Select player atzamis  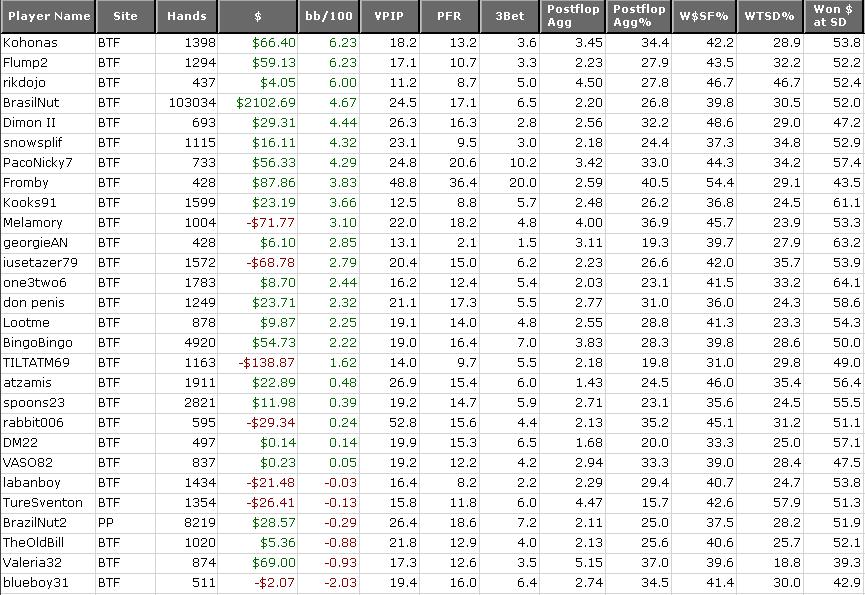point(27,383)
